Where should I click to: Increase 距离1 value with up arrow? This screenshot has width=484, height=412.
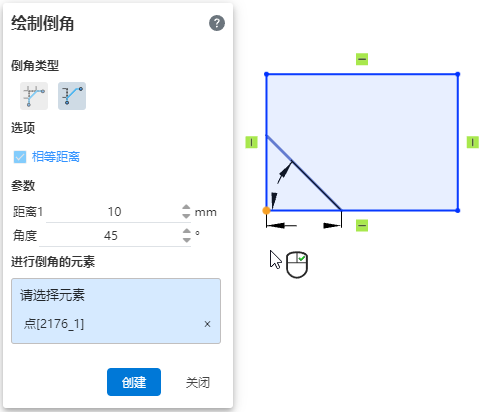(186, 207)
